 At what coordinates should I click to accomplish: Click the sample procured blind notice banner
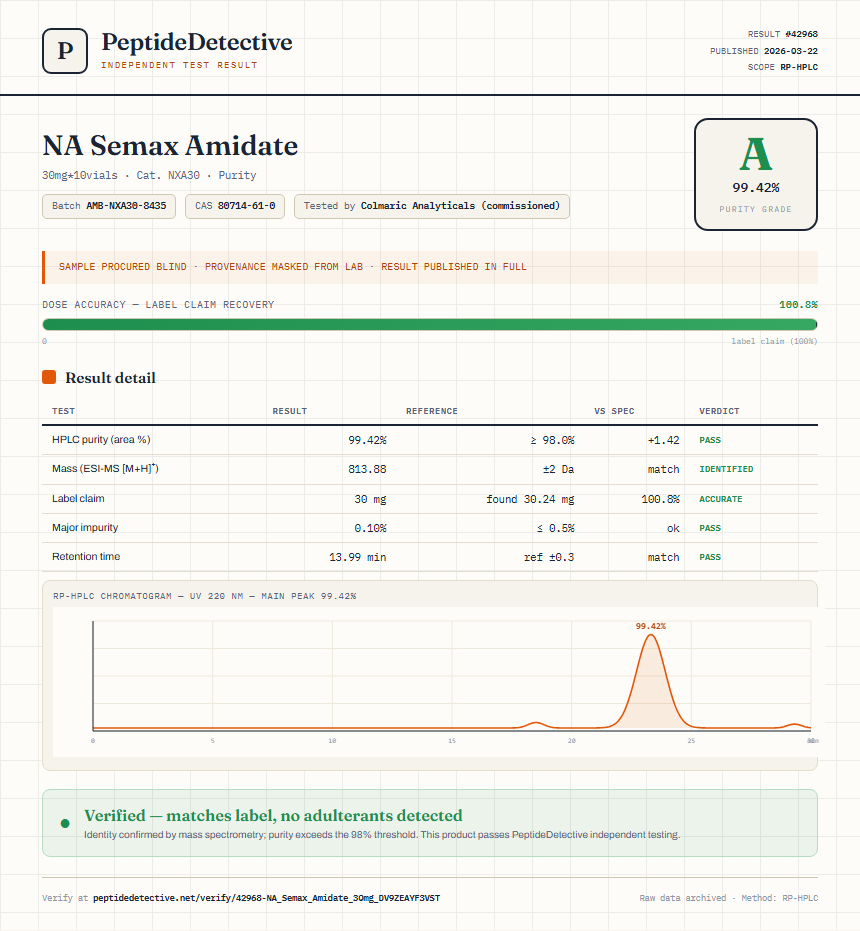coord(430,267)
